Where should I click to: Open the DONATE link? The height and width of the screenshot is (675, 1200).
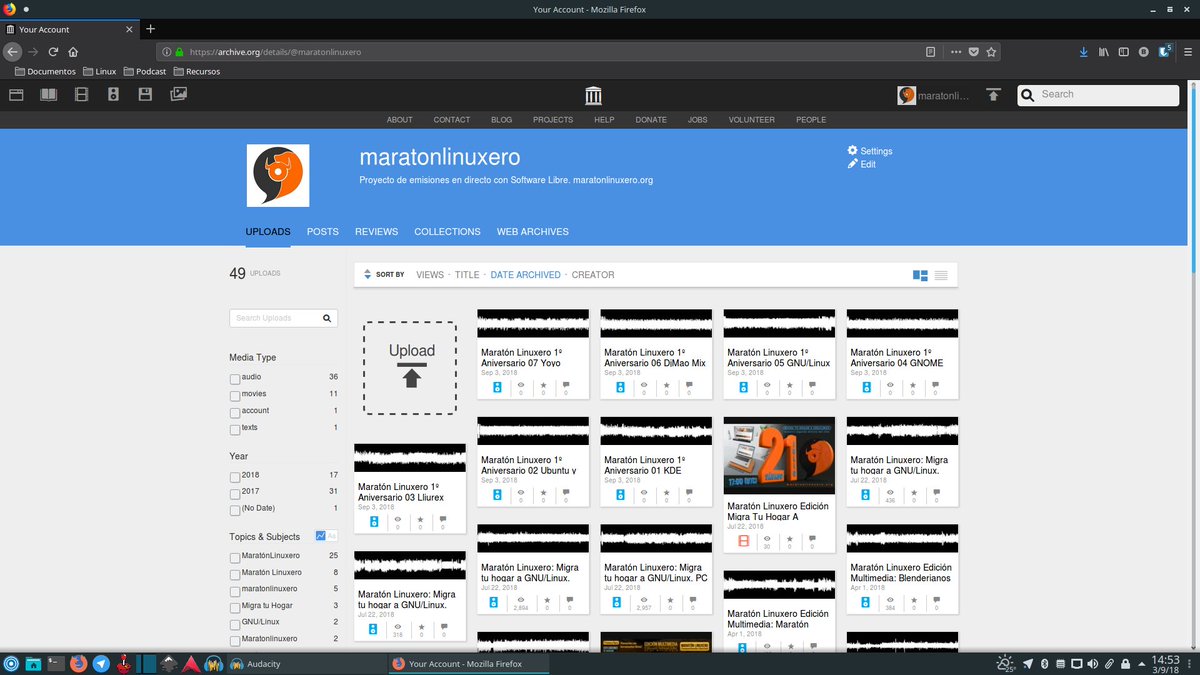click(651, 120)
